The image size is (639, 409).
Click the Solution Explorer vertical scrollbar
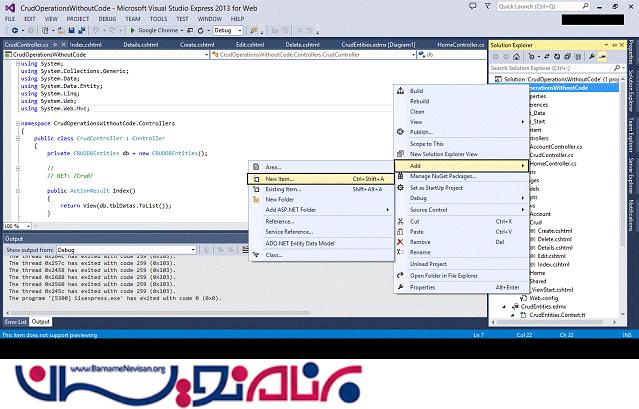[x=622, y=163]
